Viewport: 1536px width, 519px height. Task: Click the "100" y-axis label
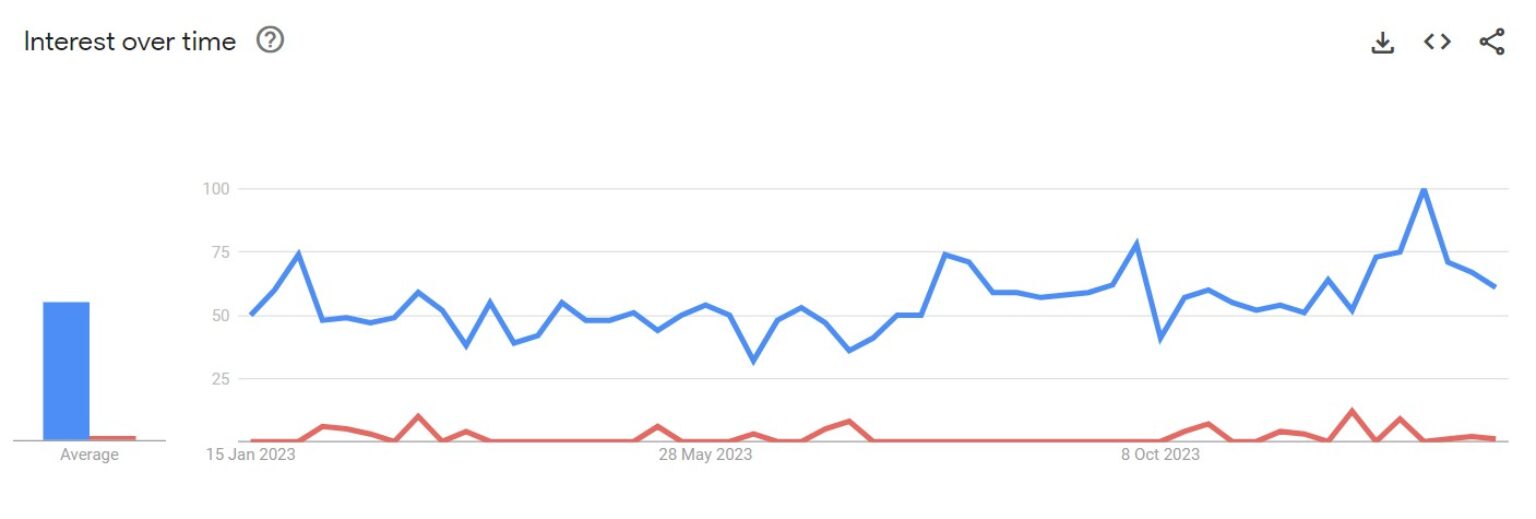[216, 189]
